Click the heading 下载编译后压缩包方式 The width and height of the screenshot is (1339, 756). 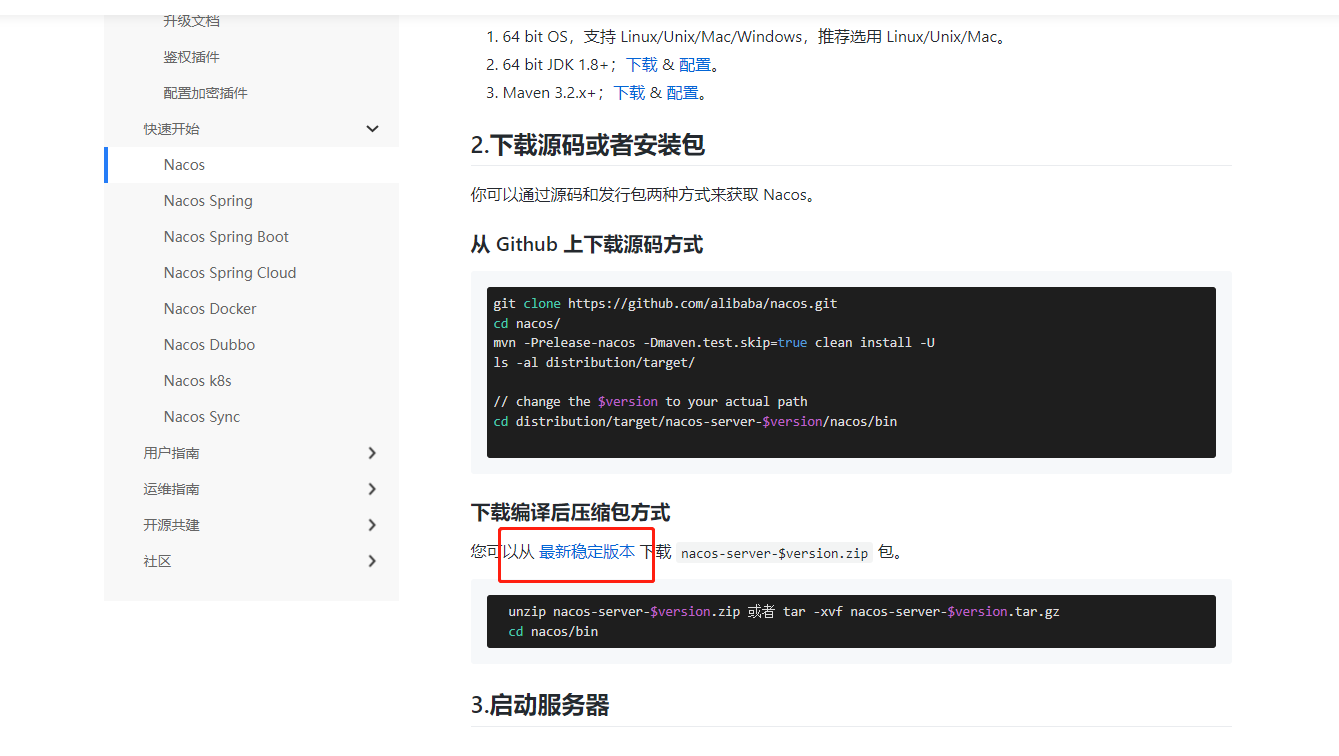pyautogui.click(x=570, y=513)
